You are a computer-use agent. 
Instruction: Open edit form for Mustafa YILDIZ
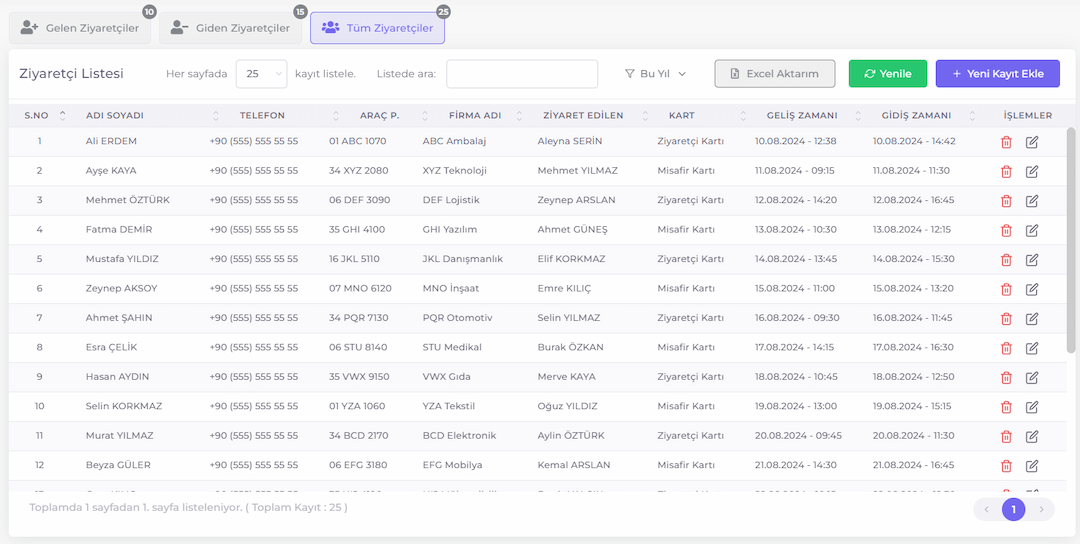(1032, 260)
